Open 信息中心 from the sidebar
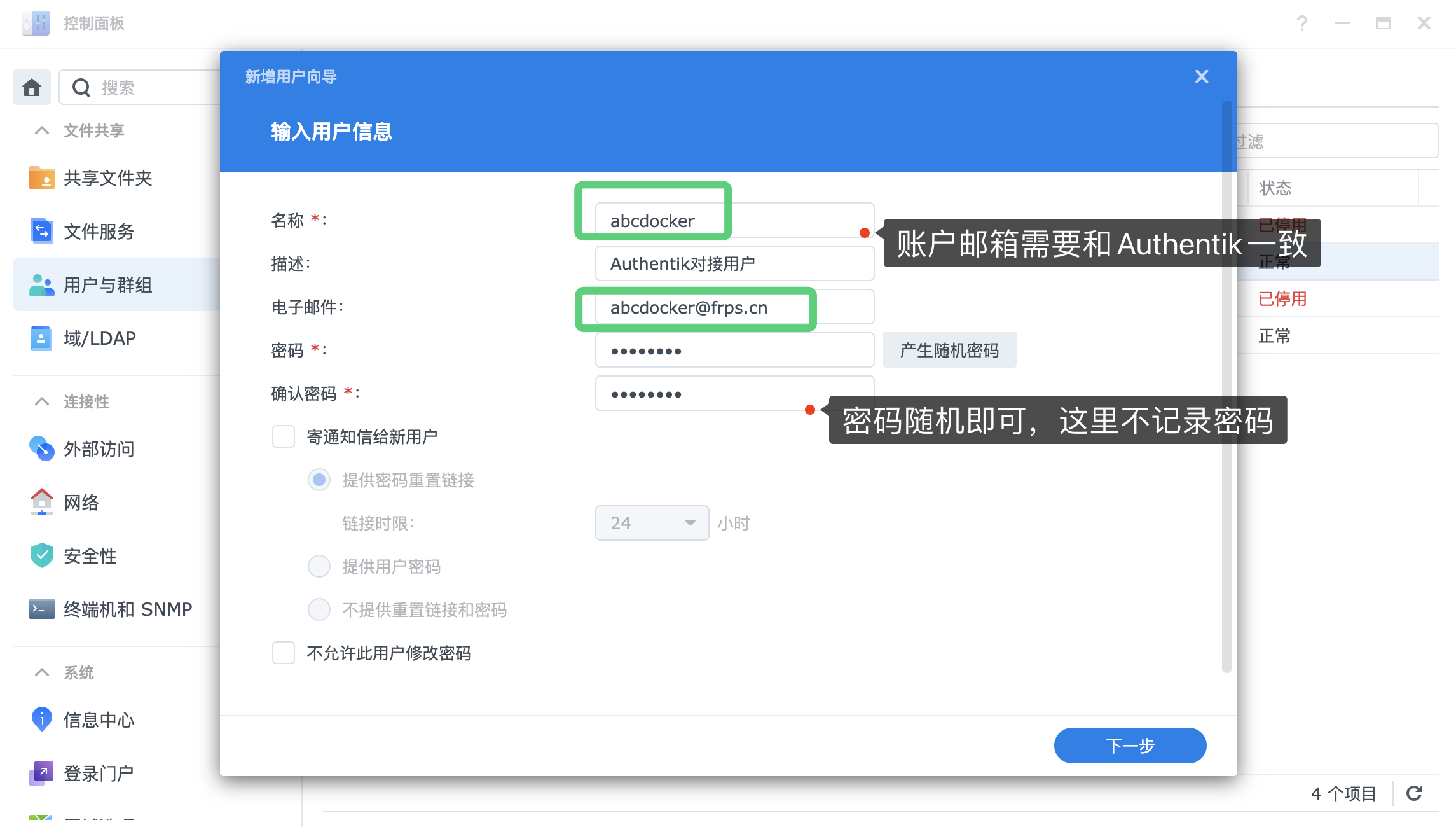Viewport: 1456px width, 827px height. coord(99,720)
